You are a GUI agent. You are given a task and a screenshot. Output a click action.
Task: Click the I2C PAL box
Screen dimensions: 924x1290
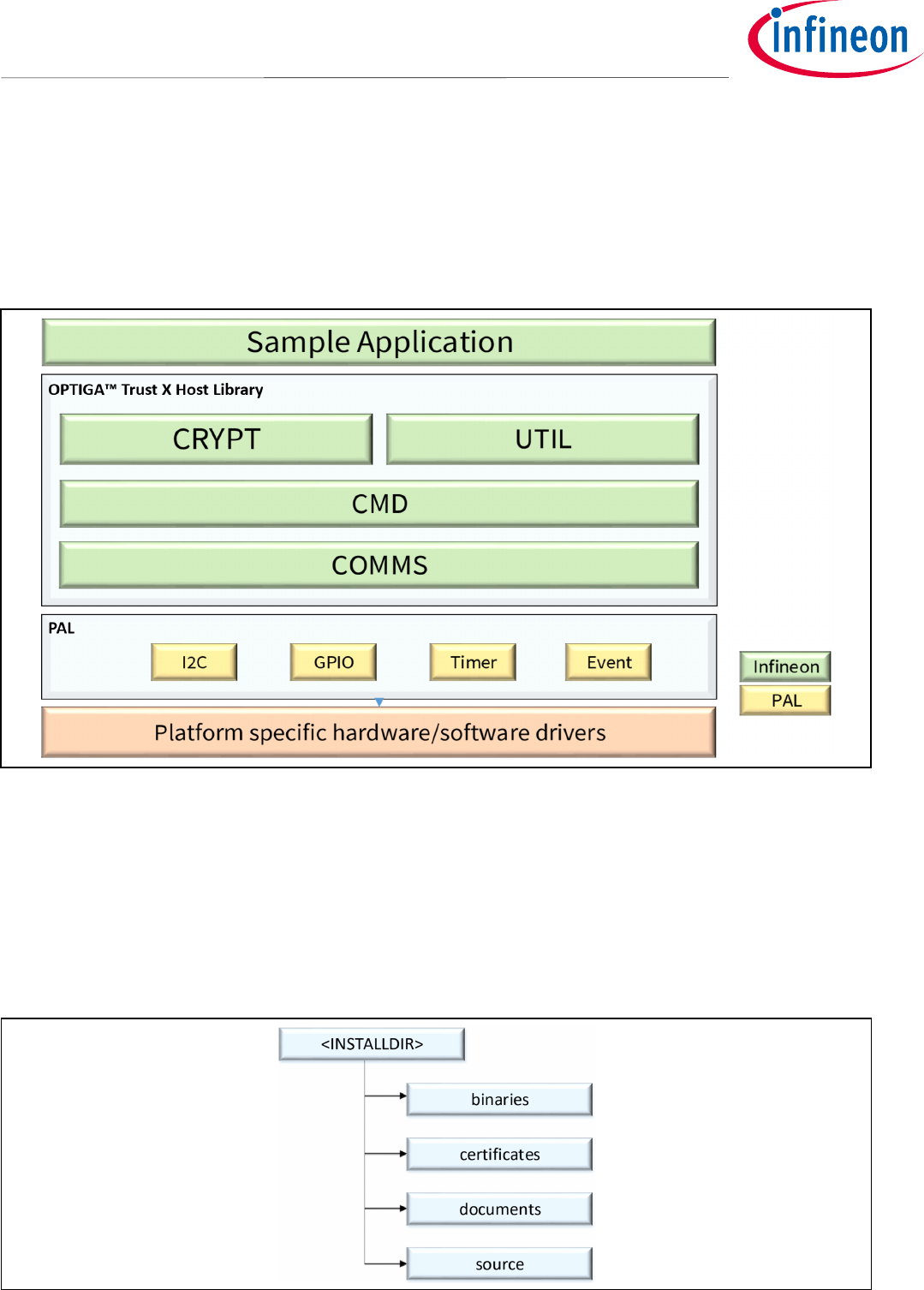pyautogui.click(x=194, y=662)
